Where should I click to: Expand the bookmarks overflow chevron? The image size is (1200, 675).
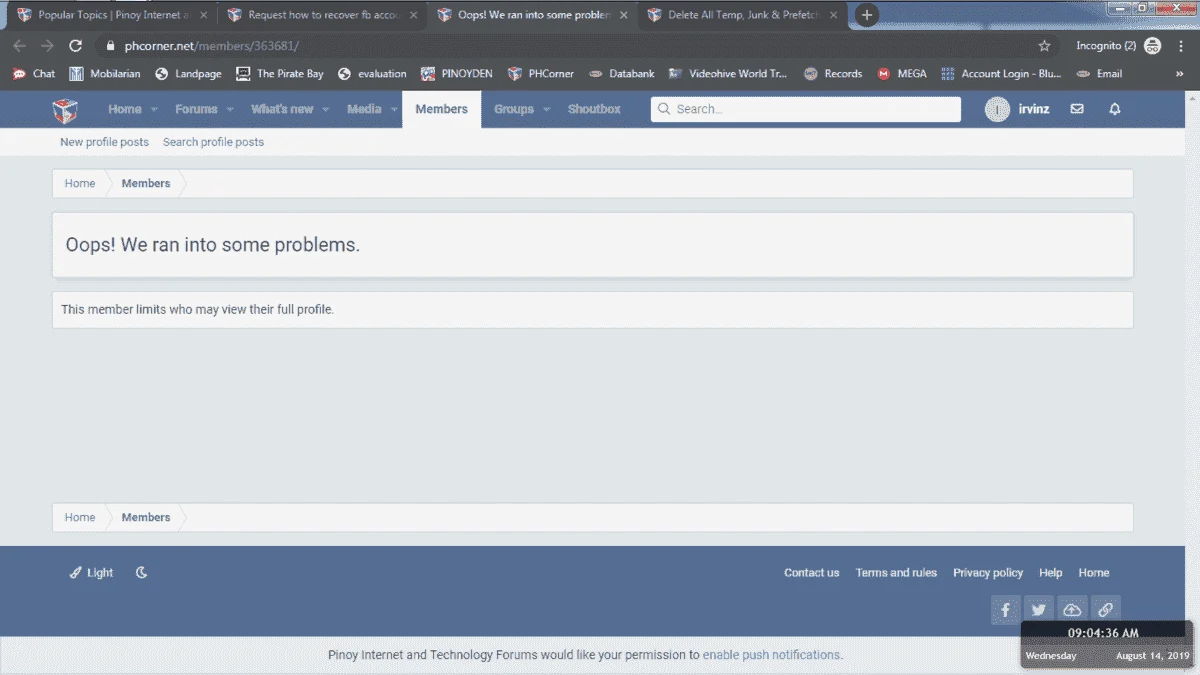click(x=1179, y=74)
